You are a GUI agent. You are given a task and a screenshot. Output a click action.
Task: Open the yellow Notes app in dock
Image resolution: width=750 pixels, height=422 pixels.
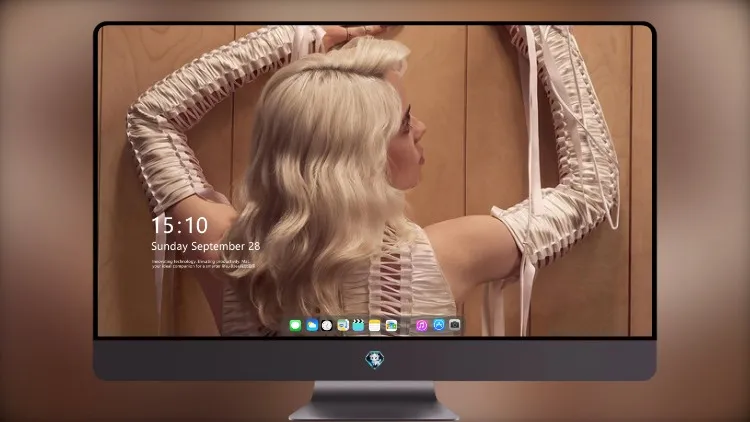coord(375,326)
